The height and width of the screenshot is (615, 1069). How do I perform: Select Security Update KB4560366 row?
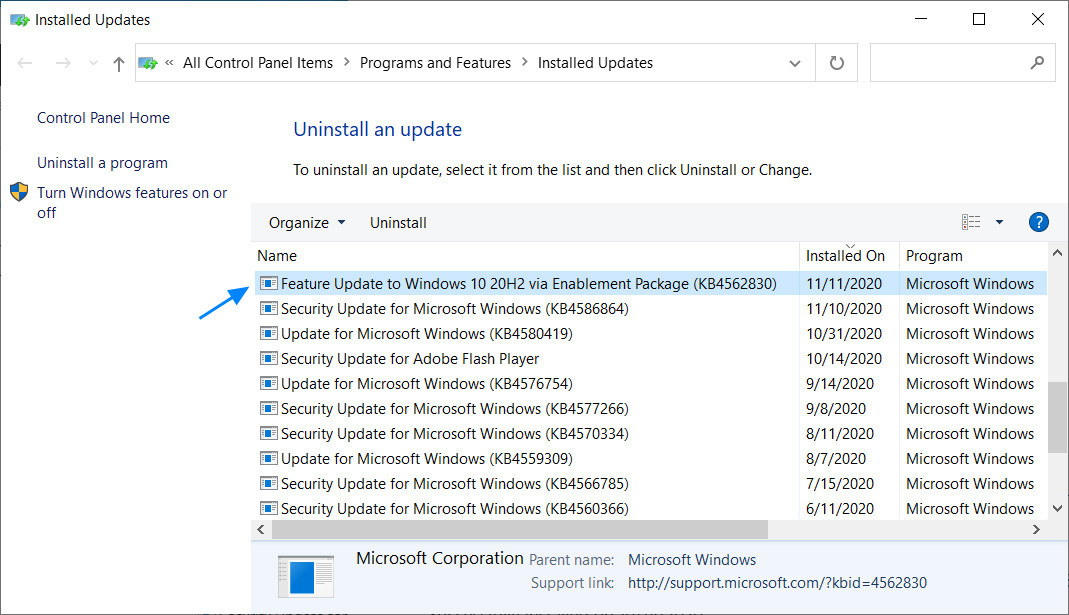(x=650, y=509)
